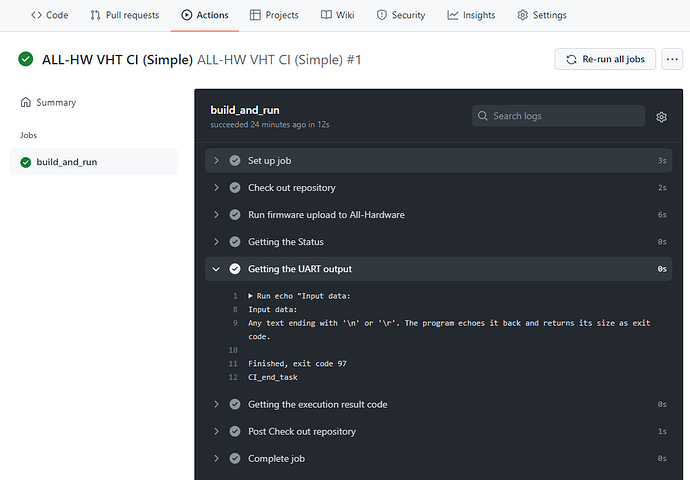This screenshot has width=690, height=480.
Task: Click the log settings gear icon
Action: click(661, 117)
